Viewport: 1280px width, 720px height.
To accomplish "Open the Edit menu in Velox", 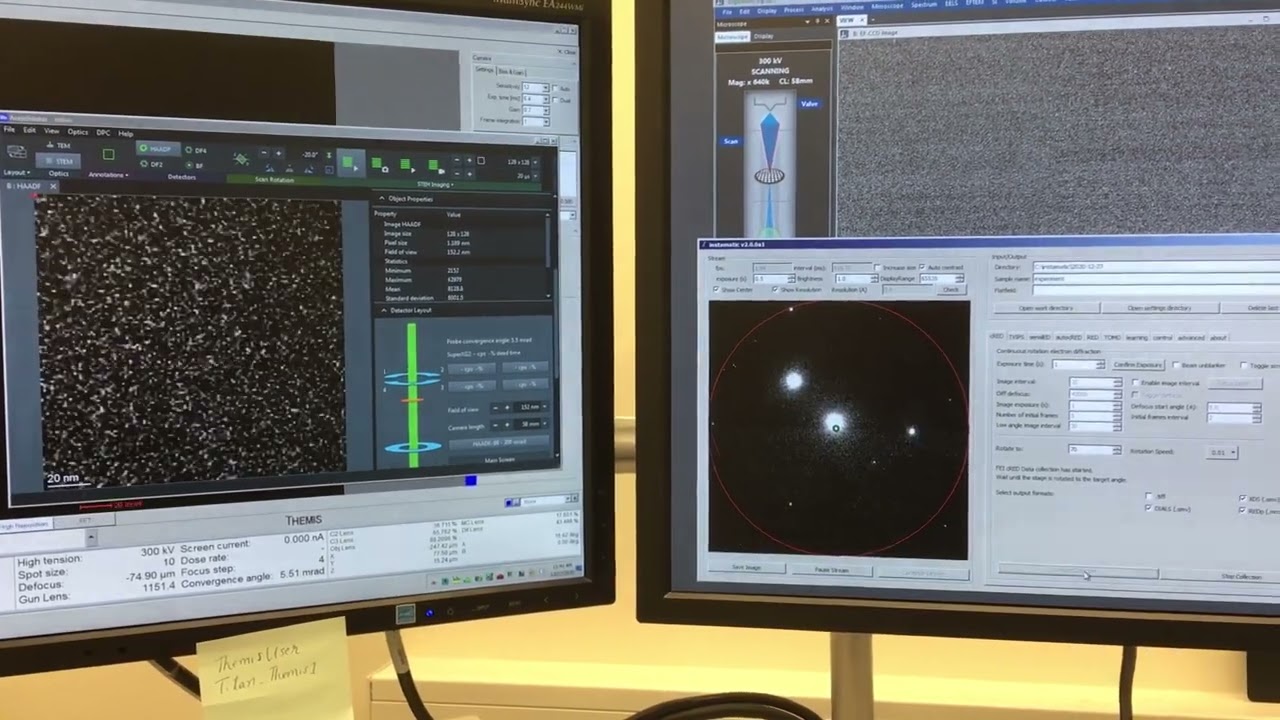I will point(30,130).
